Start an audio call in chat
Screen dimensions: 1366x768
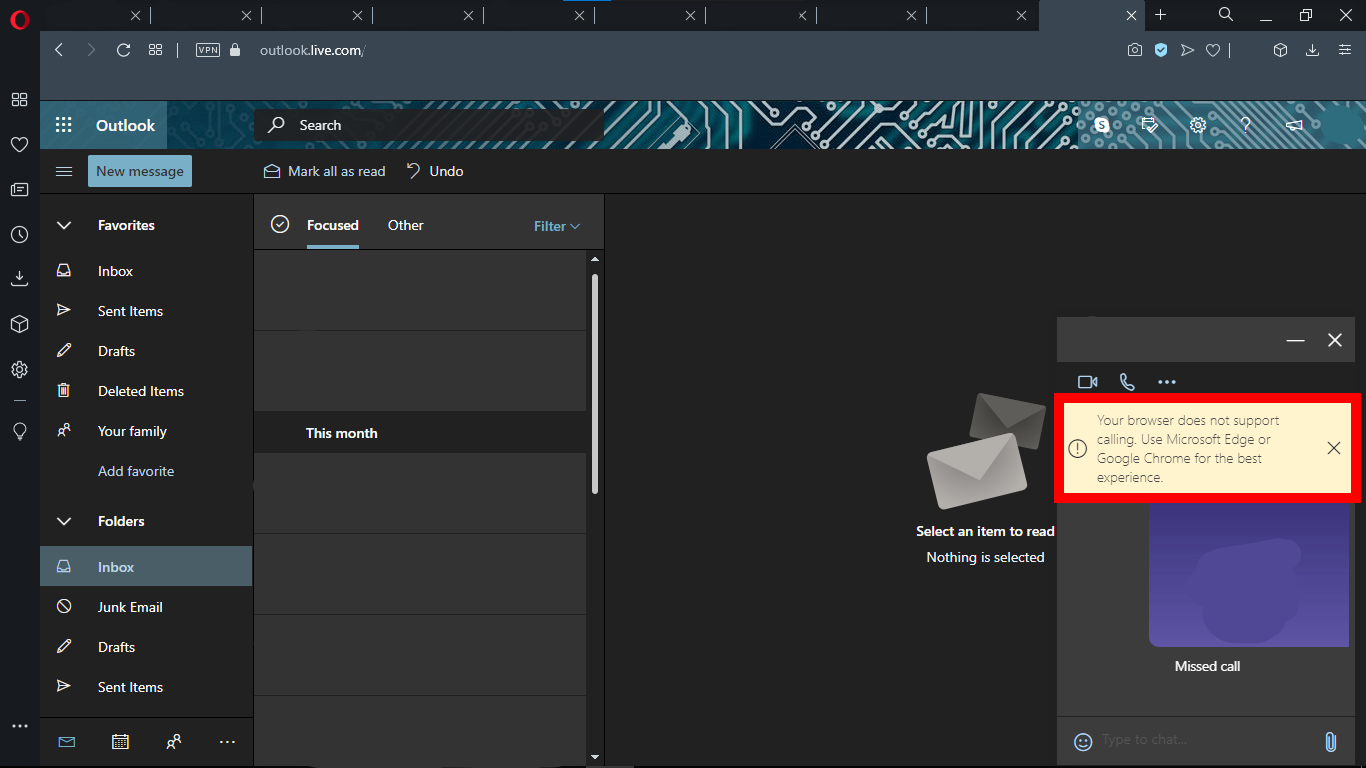[x=1127, y=382]
